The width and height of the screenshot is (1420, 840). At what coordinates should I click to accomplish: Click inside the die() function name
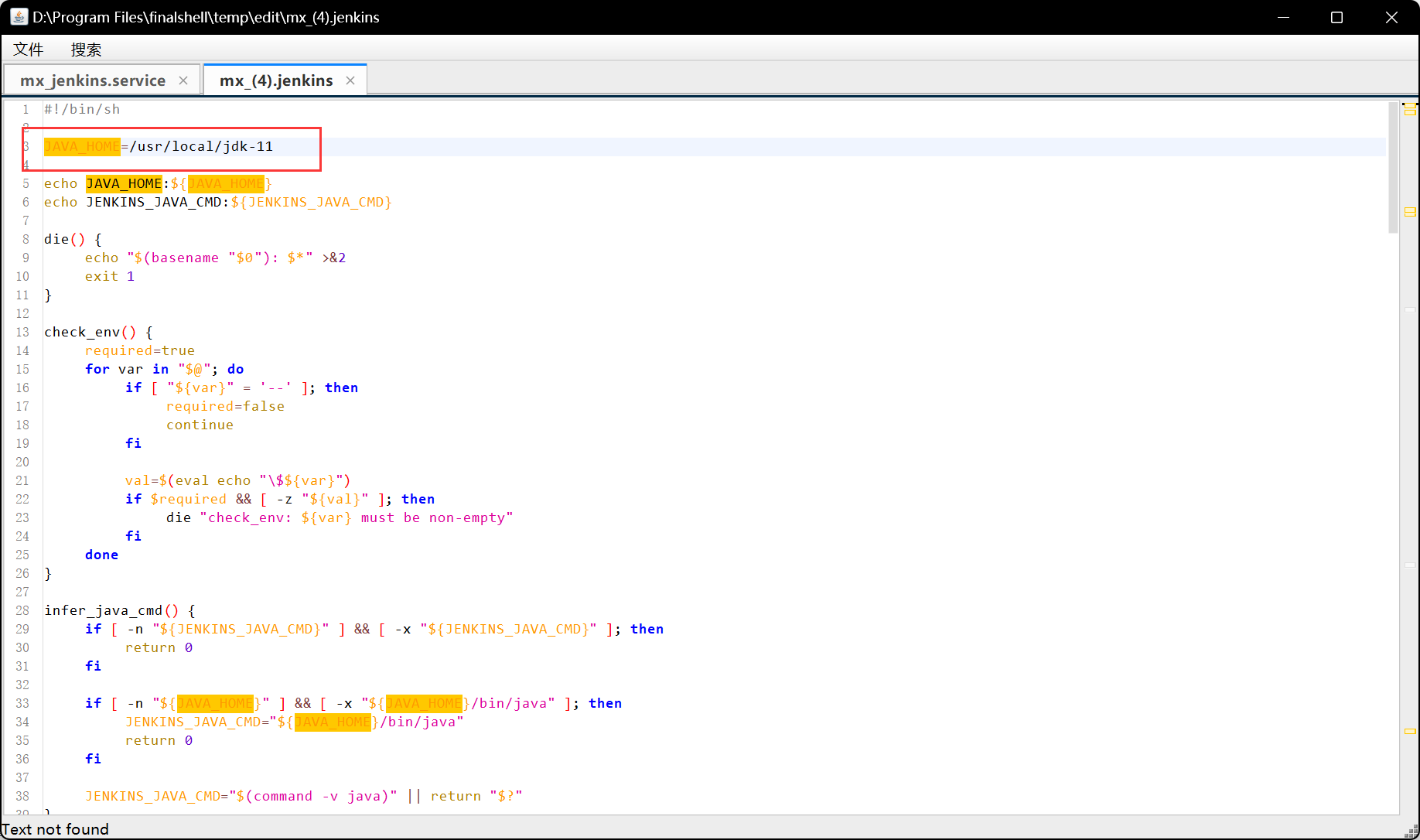pos(56,239)
